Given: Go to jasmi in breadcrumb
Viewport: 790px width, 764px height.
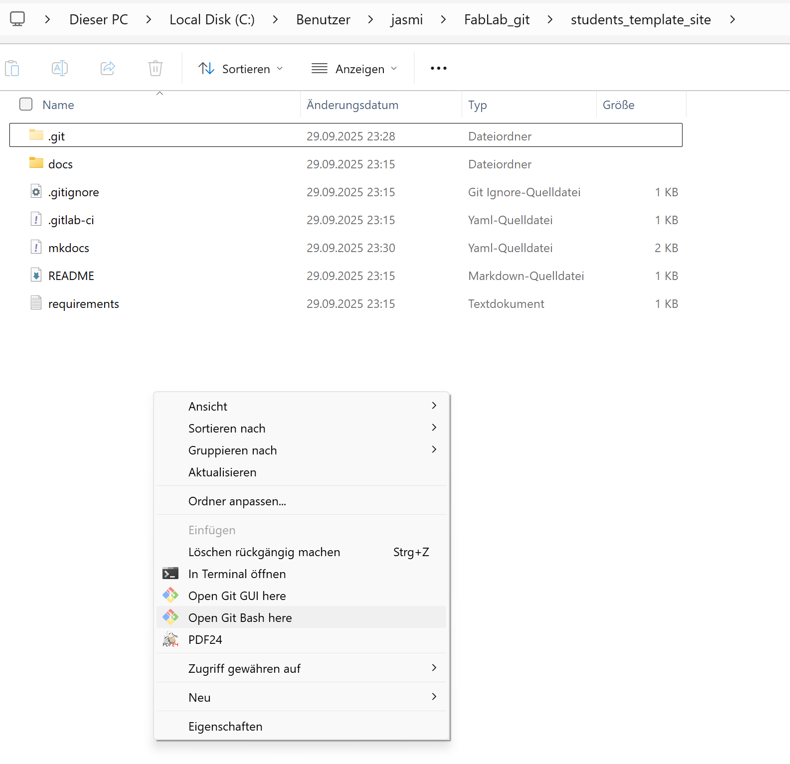Looking at the screenshot, I should click(407, 20).
